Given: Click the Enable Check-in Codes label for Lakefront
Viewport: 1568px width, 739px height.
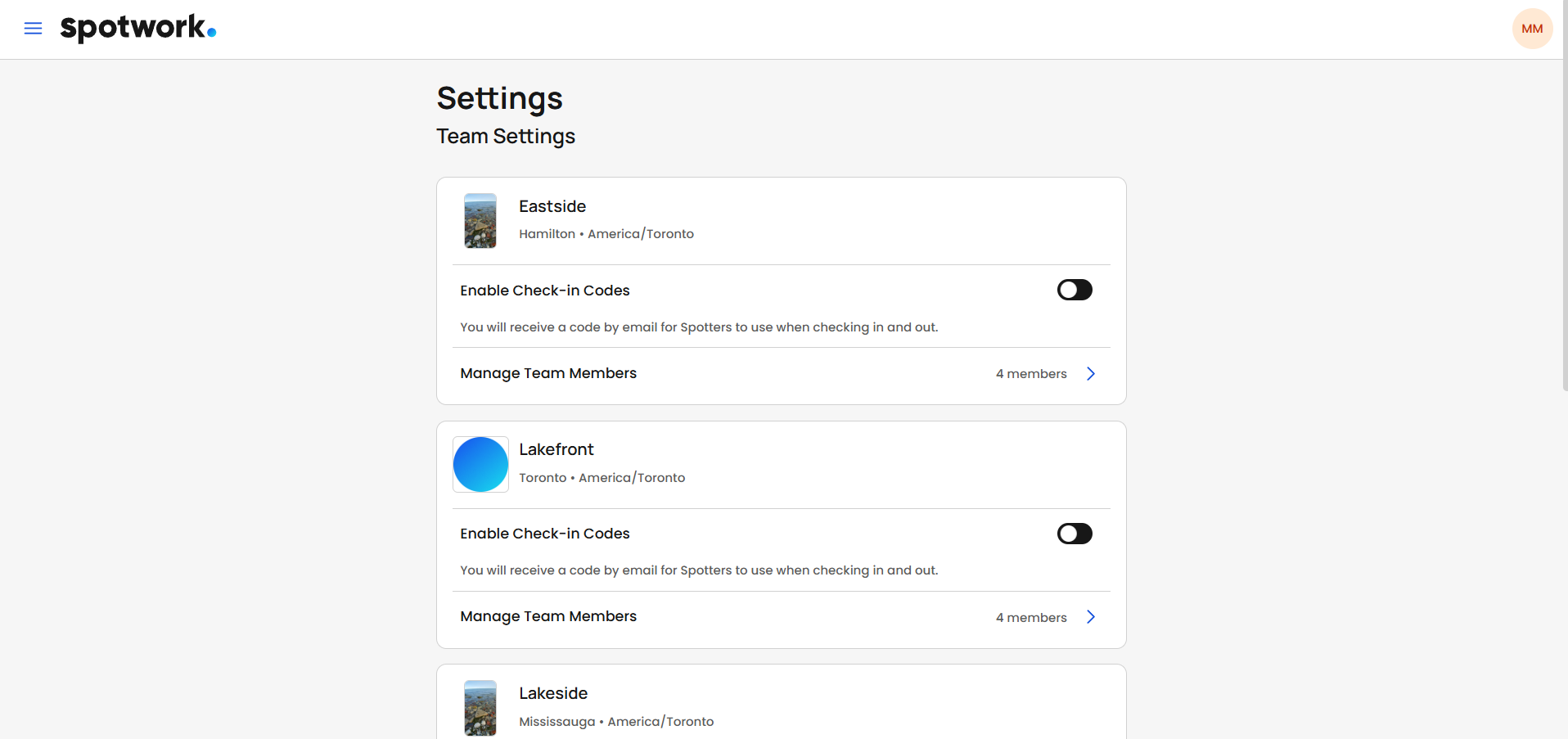Looking at the screenshot, I should pos(545,534).
